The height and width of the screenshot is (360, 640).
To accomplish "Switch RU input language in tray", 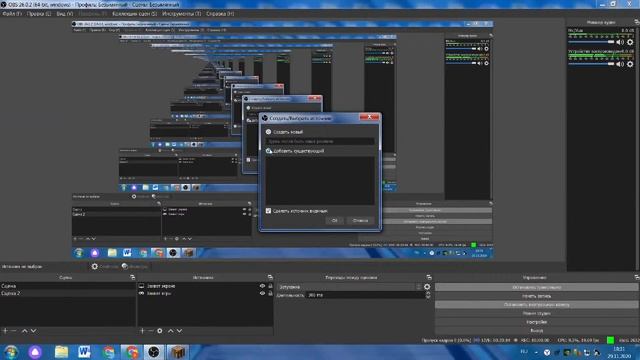I will tap(524, 352).
